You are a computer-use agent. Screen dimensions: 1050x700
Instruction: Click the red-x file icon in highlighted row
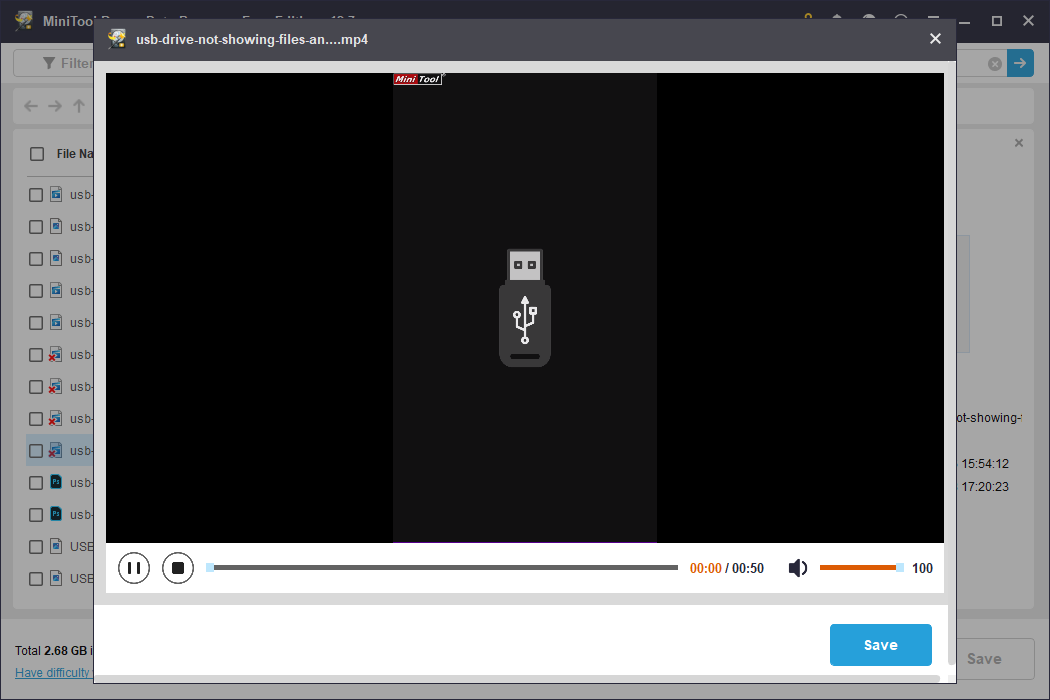tap(56, 450)
